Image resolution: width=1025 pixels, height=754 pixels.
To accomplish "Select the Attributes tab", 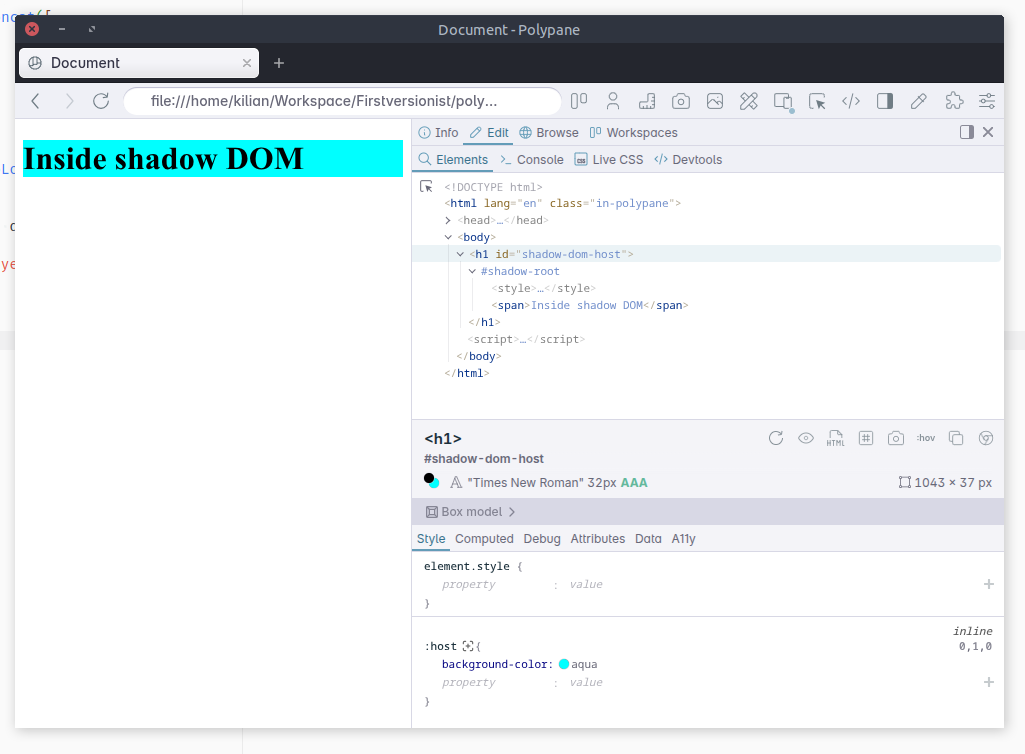I will coord(597,539).
